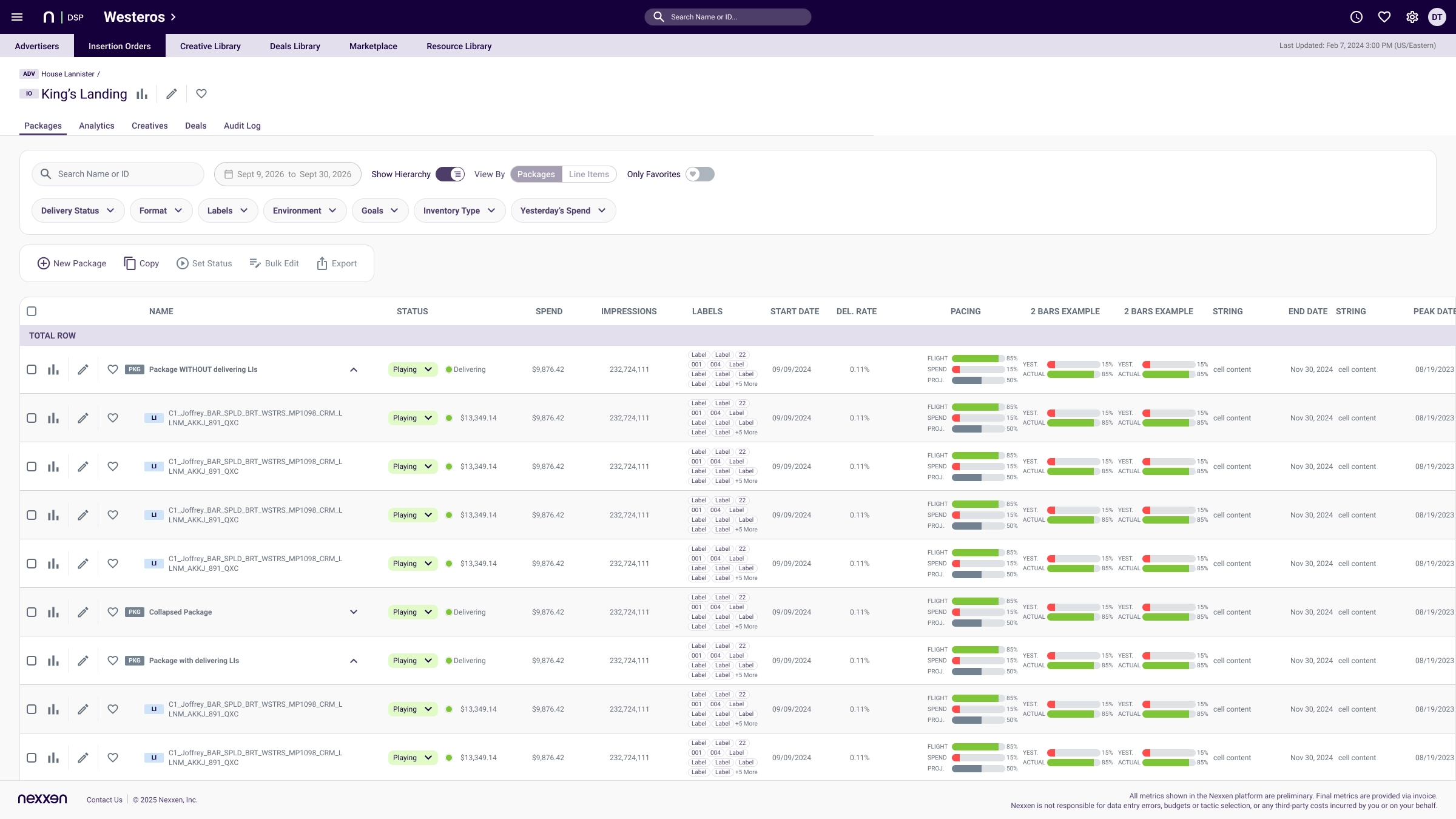
Task: Open the bar chart icon on Package with delivering LIs row
Action: coord(53,660)
